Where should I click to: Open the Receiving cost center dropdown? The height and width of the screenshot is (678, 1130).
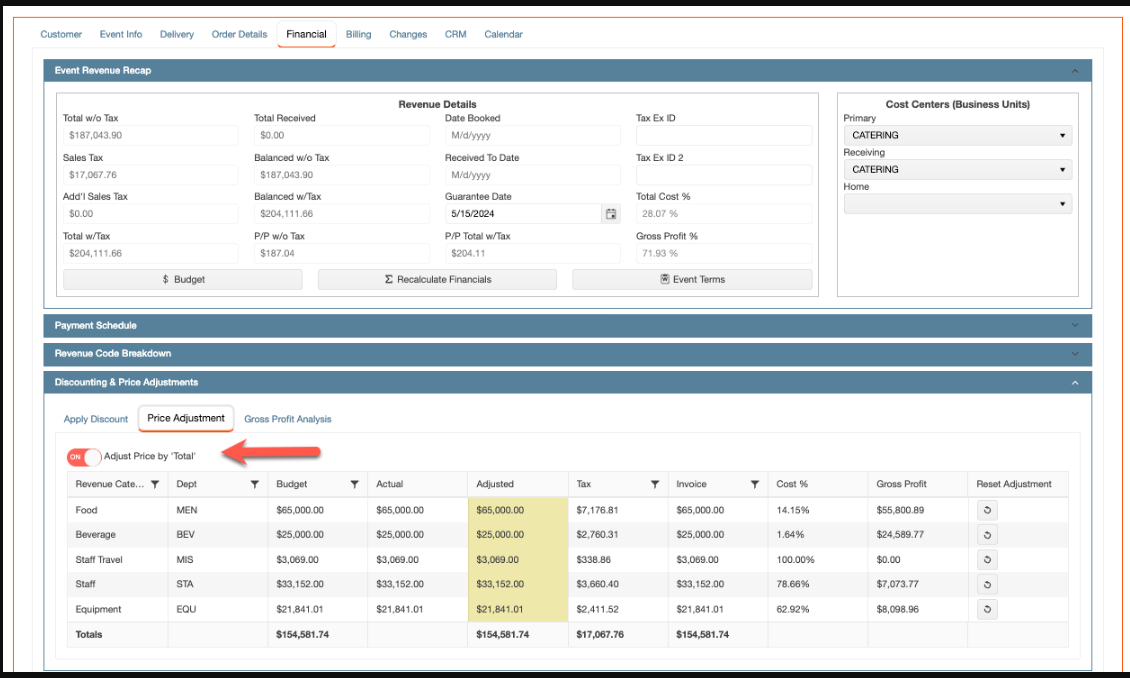957,169
